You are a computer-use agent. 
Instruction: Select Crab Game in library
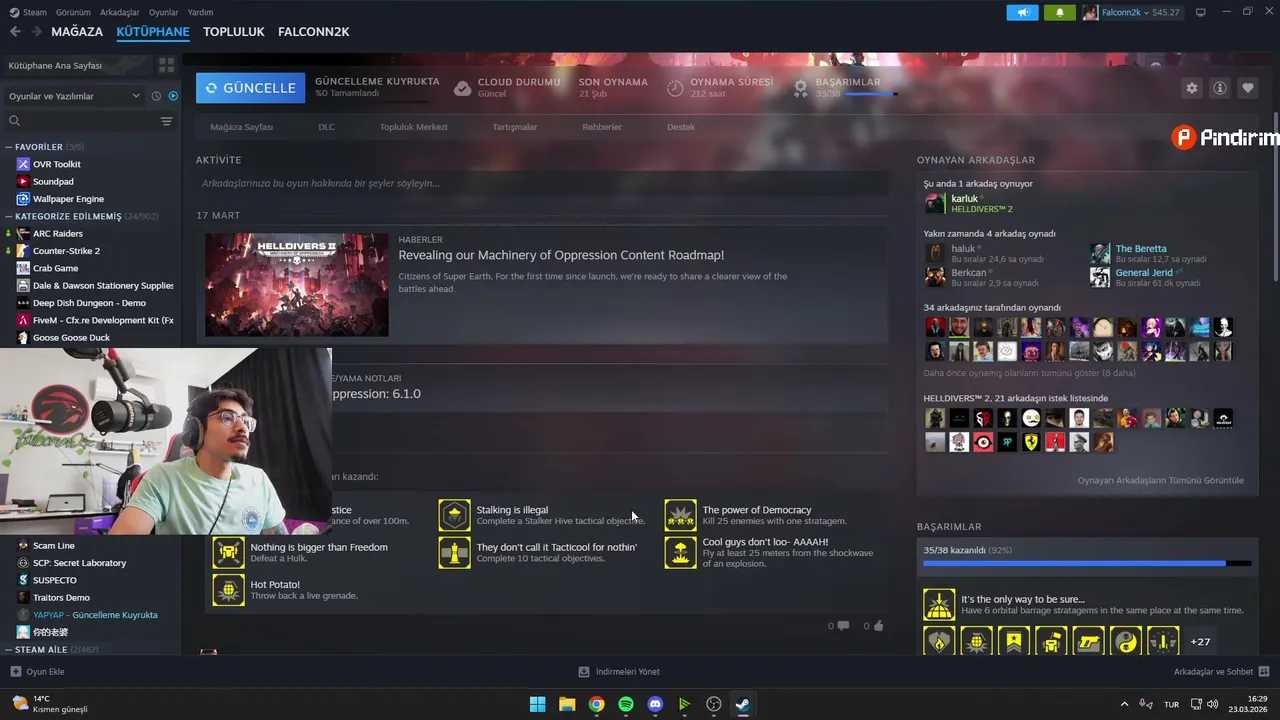coord(55,268)
